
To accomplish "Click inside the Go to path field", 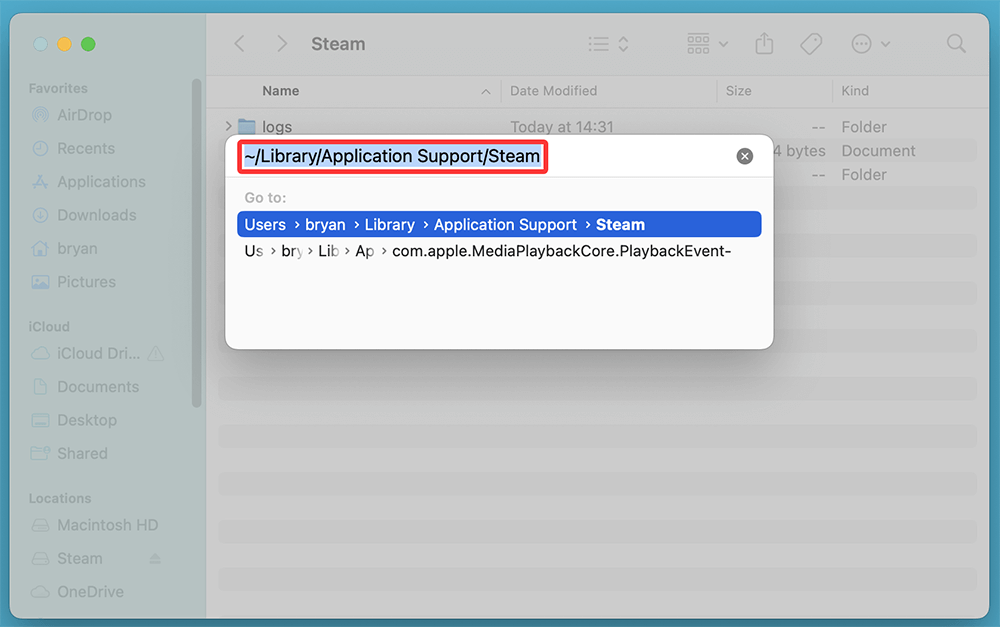I will click(392, 156).
